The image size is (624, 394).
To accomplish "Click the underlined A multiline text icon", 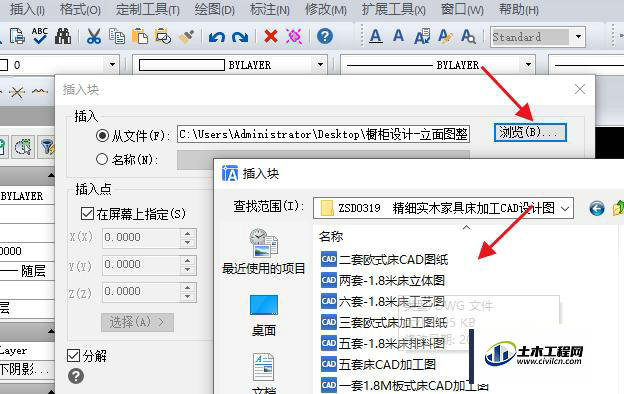I will [376, 36].
